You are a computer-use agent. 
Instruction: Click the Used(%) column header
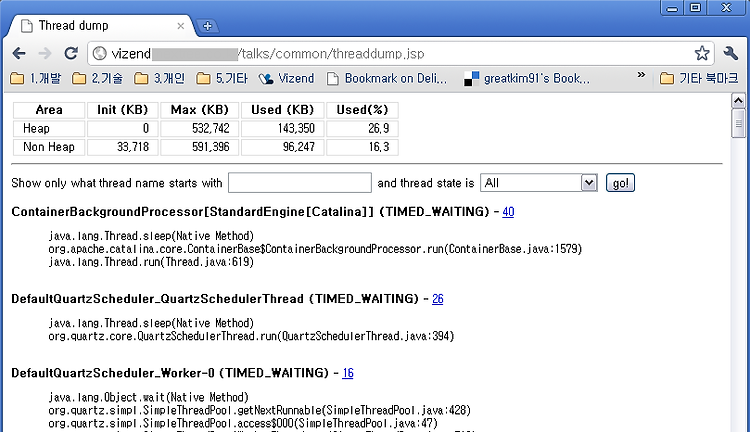tap(362, 110)
